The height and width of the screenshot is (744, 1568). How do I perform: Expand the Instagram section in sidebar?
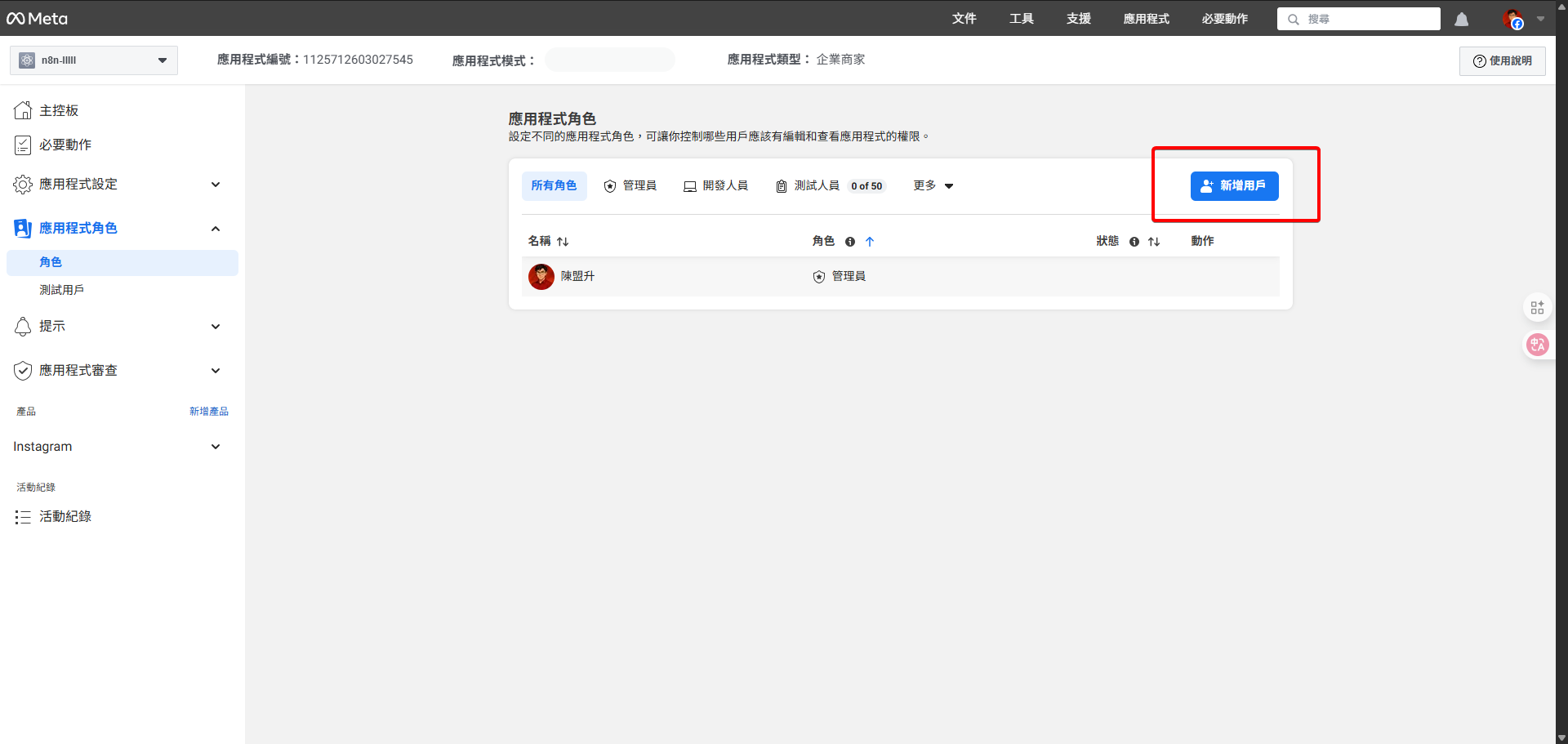(216, 447)
